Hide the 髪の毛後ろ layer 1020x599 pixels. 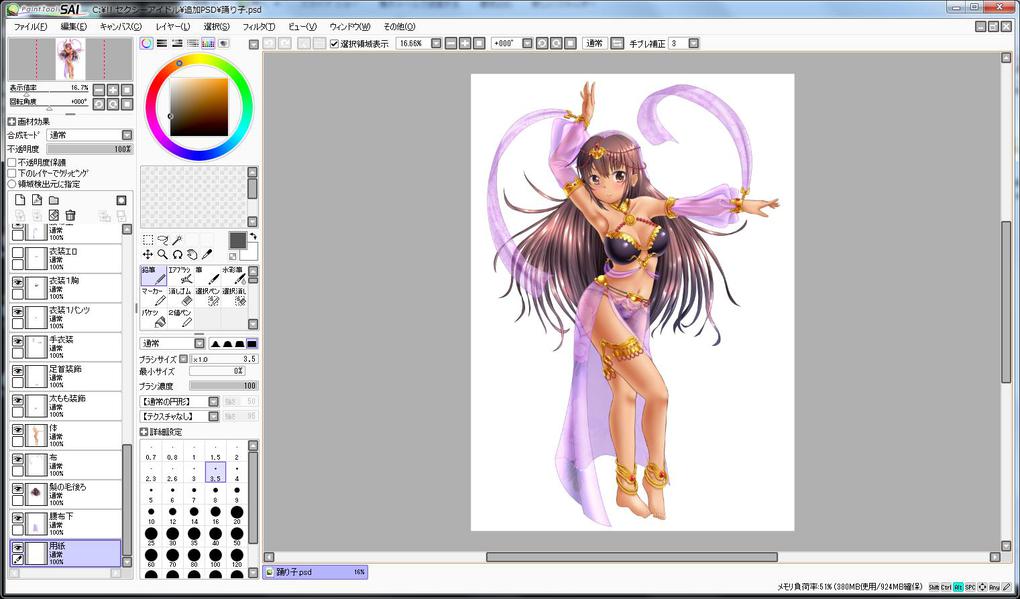(x=18, y=489)
